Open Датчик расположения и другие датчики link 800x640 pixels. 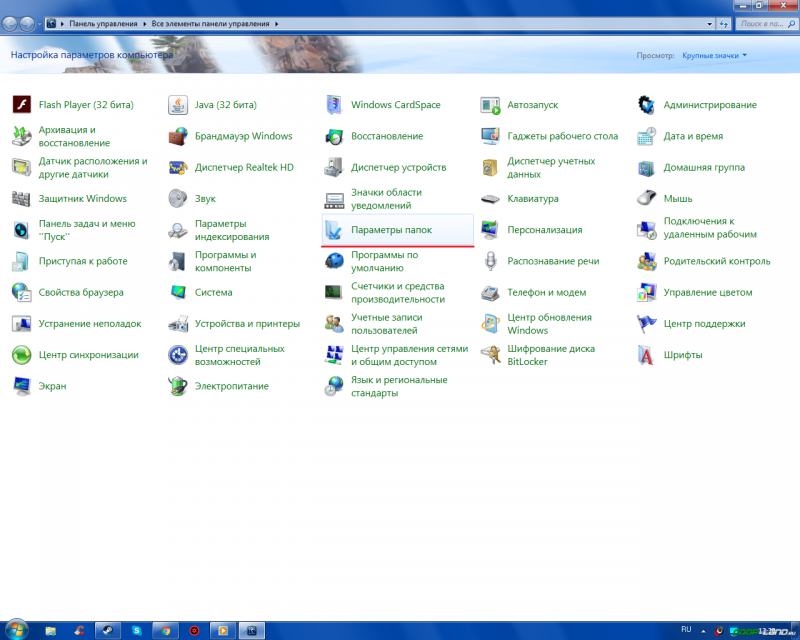coord(93,167)
